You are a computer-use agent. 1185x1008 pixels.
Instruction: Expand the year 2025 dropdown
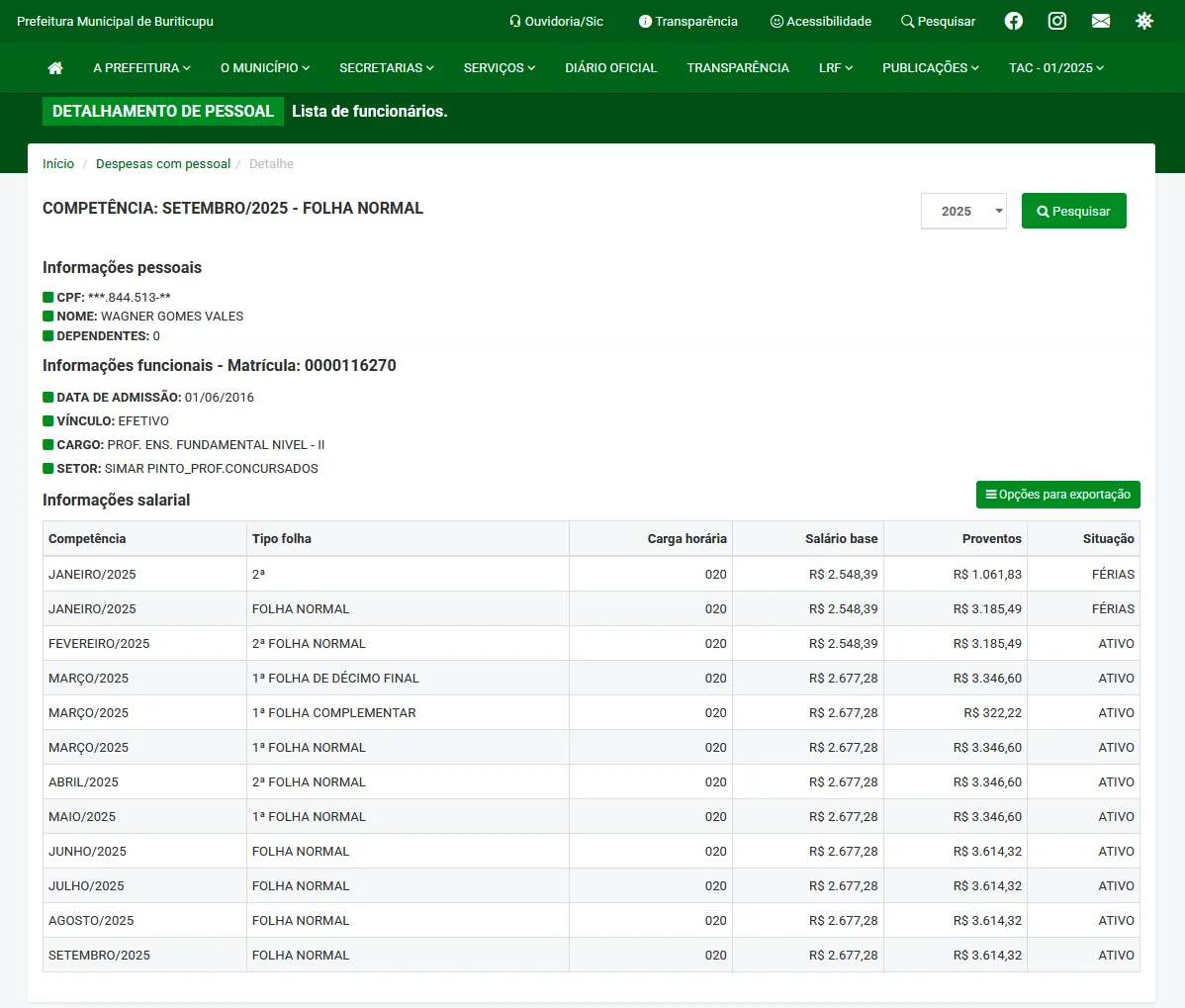pos(963,211)
